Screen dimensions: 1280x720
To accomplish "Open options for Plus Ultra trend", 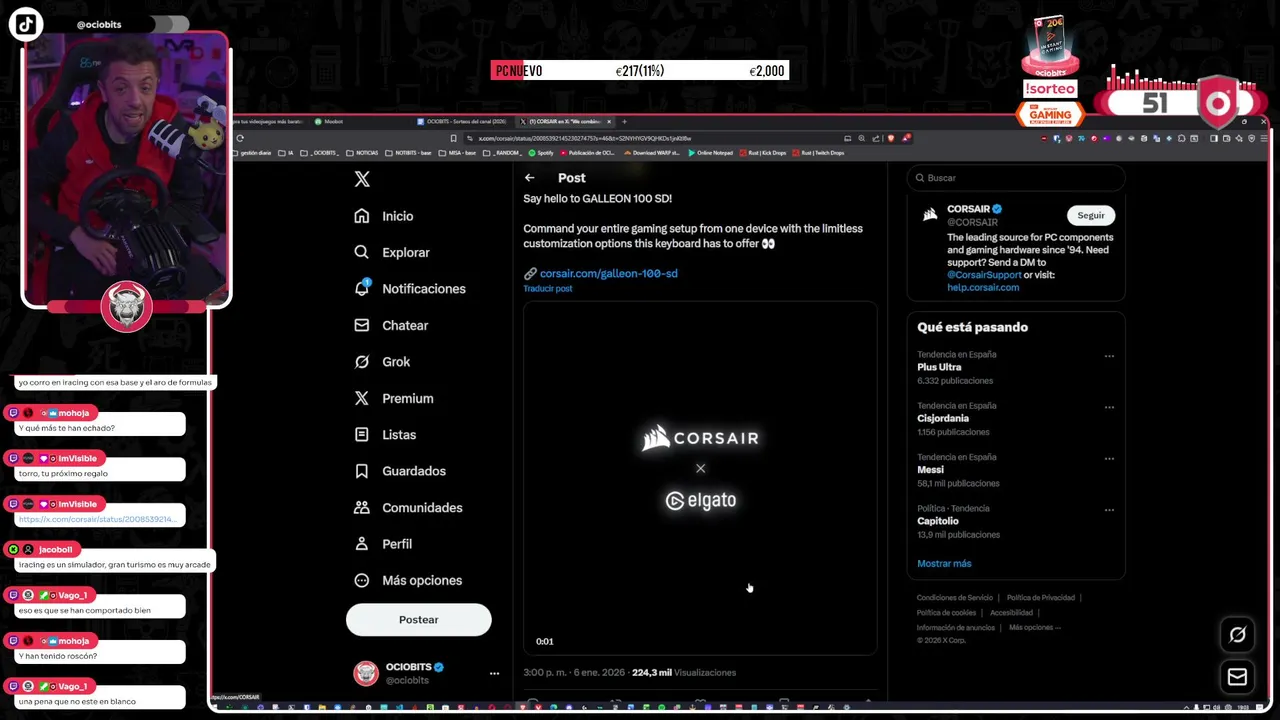I will pyautogui.click(x=1109, y=356).
